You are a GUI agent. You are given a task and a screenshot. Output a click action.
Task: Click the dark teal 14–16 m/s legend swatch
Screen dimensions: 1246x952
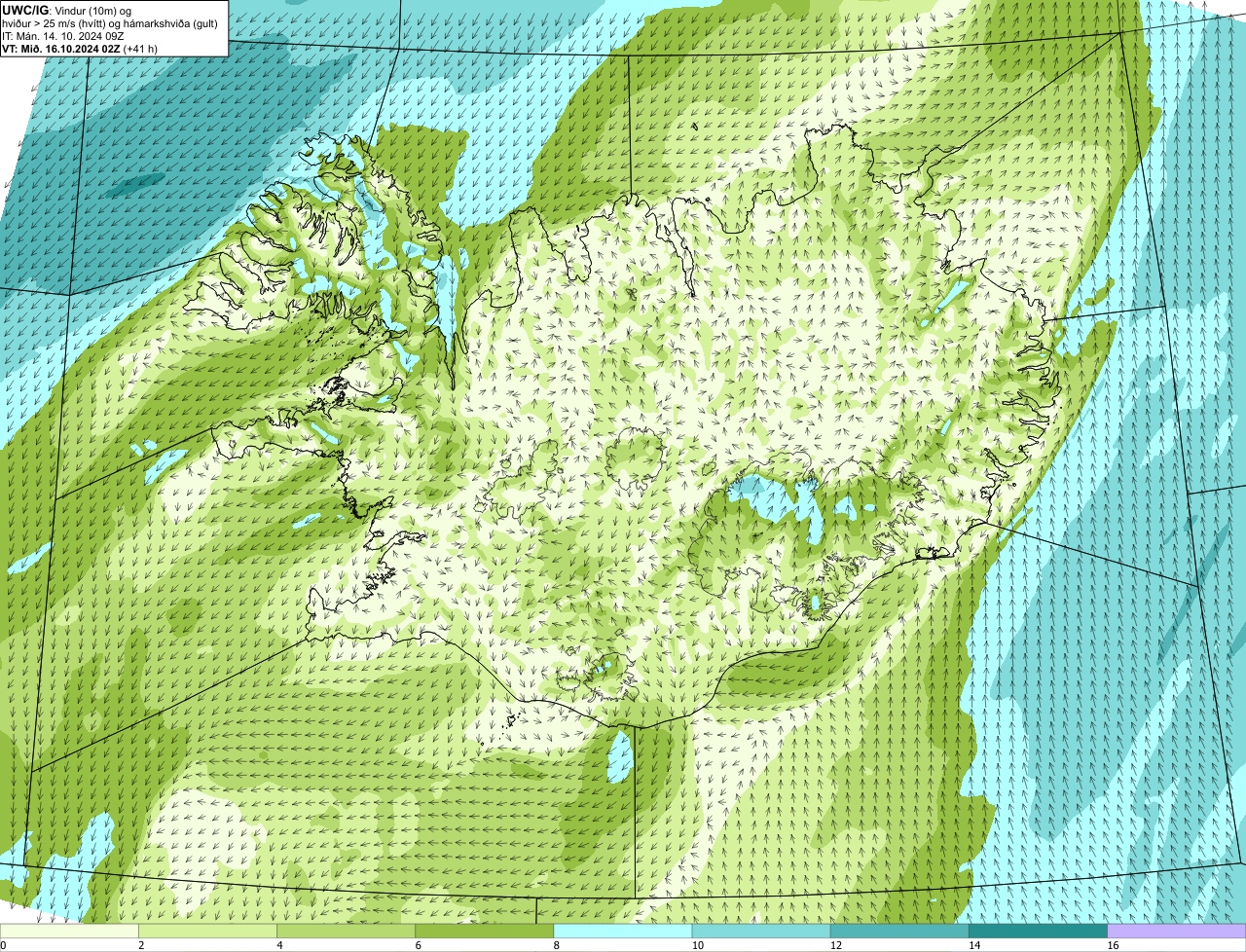(1039, 931)
